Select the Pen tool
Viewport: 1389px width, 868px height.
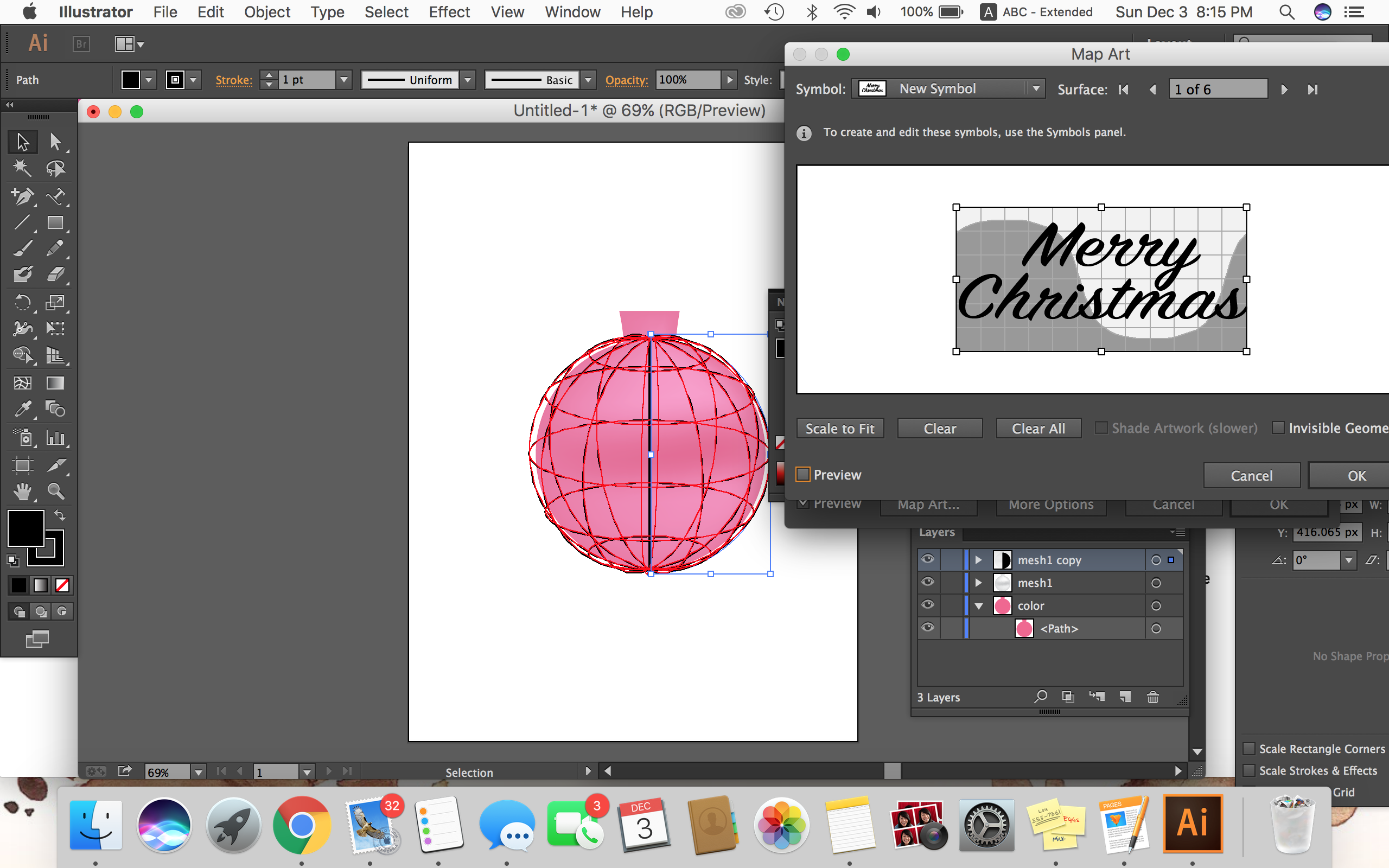[22, 196]
